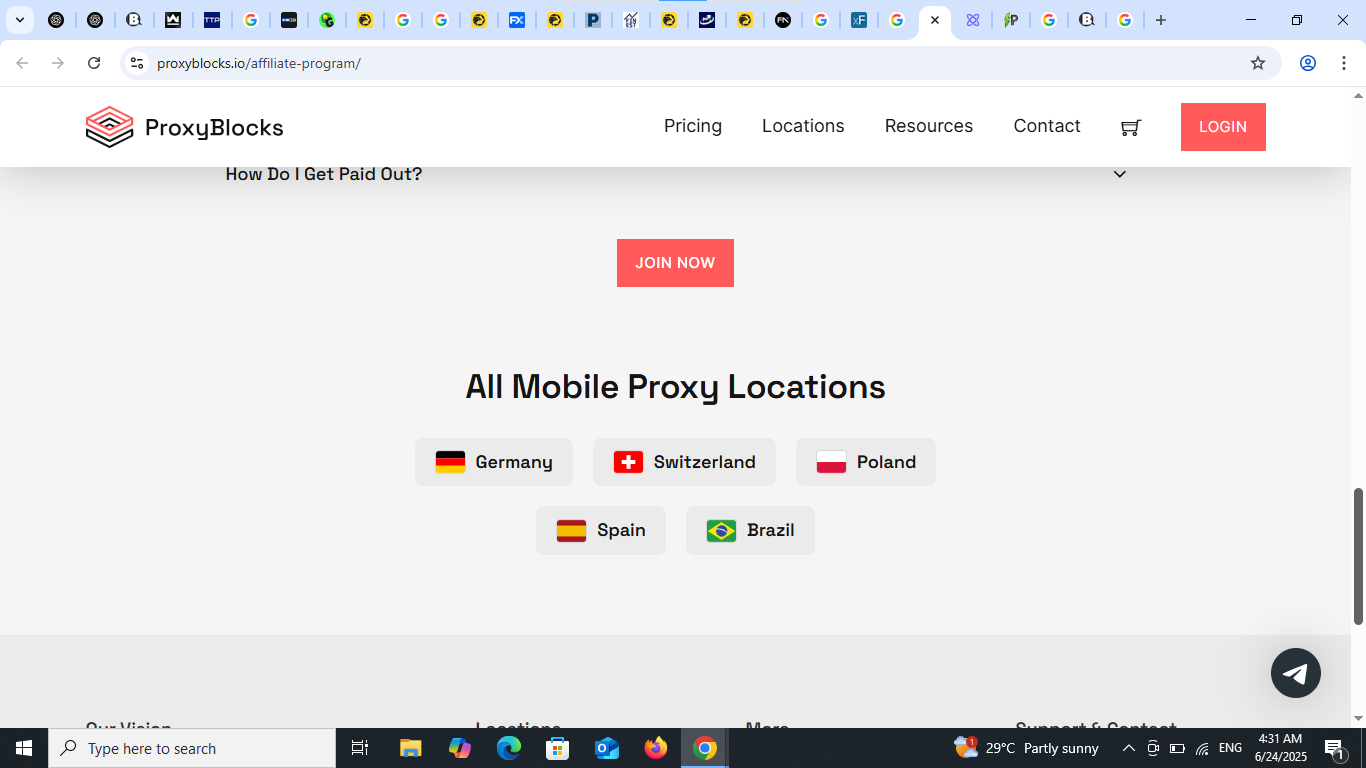Screen dimensions: 1366x768
Task: Click the All Mobile Proxy Locations heading
Action: tap(675, 387)
